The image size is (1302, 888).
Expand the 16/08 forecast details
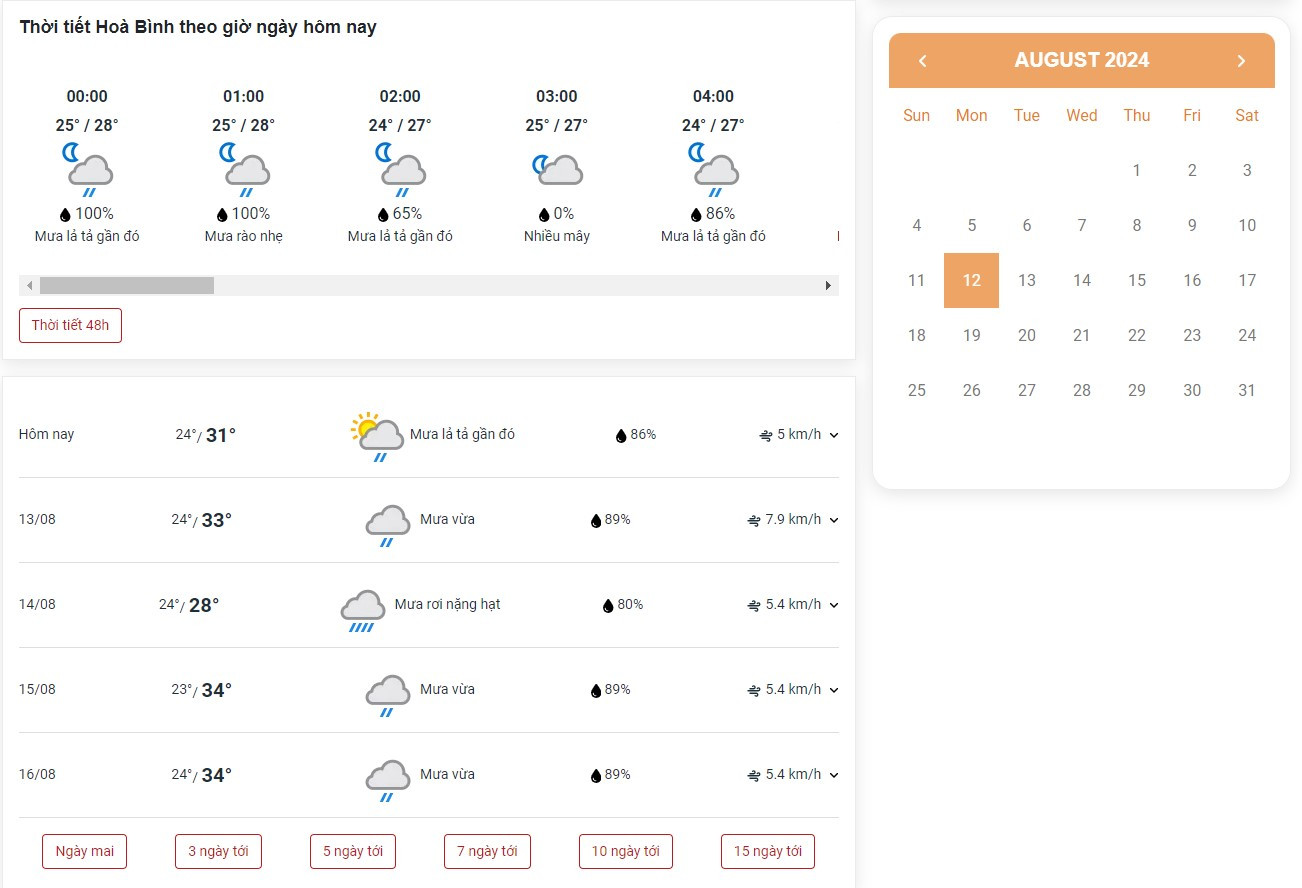pyautogui.click(x=834, y=775)
